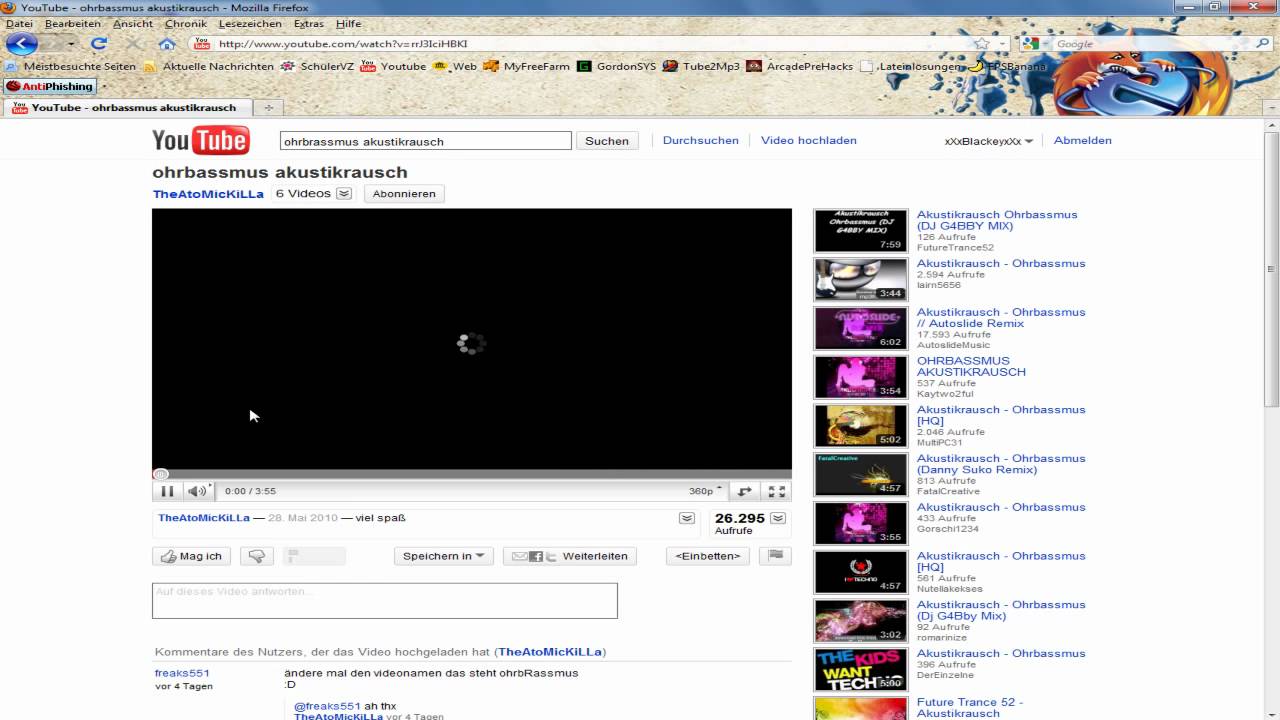The width and height of the screenshot is (1280, 720).
Task: Open Youtube bookmark in bookmarks bar
Action: tap(393, 67)
